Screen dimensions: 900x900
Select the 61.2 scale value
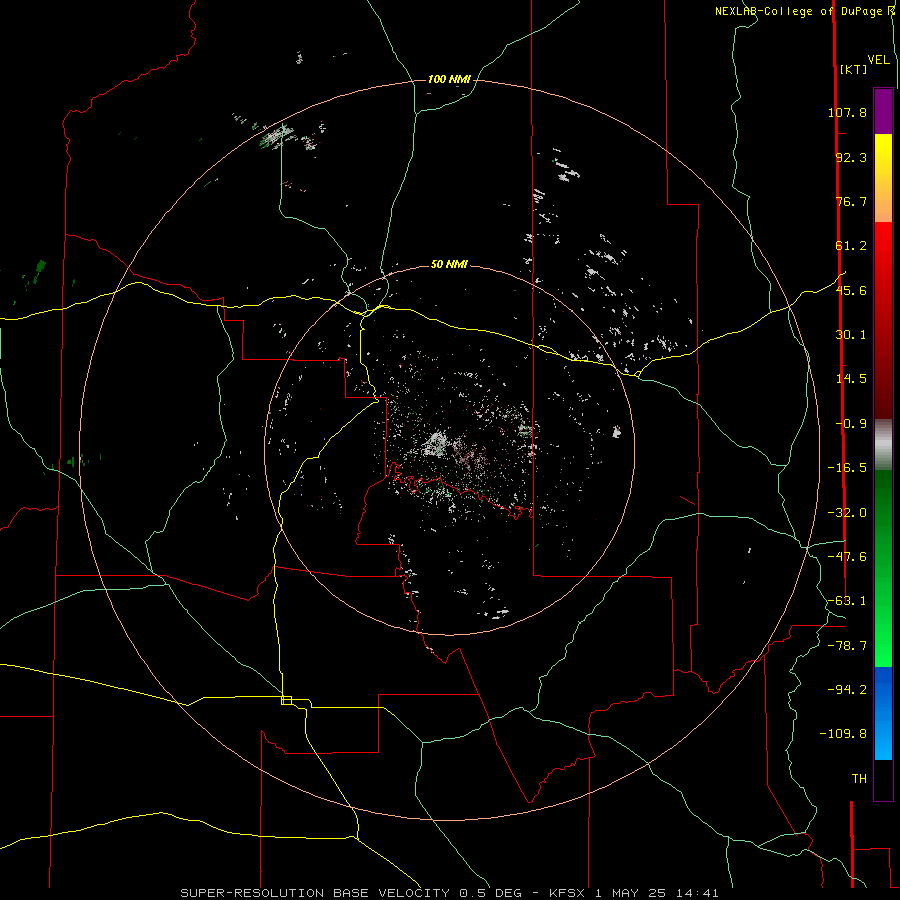click(x=851, y=246)
